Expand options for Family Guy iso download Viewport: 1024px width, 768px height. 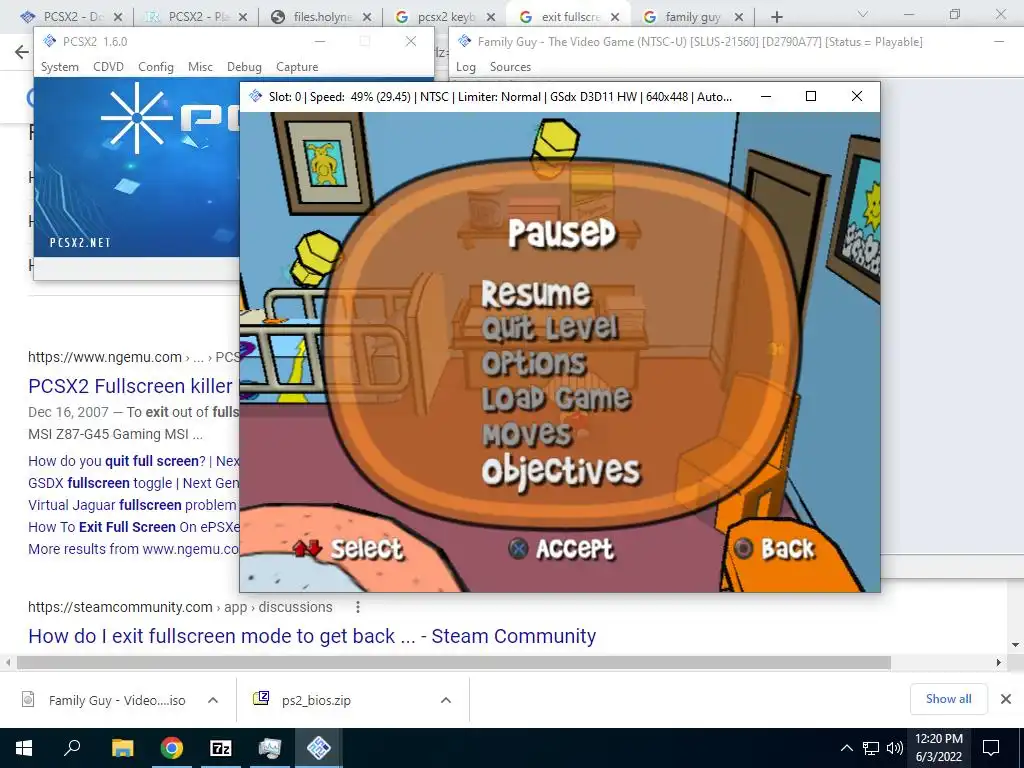click(x=213, y=700)
